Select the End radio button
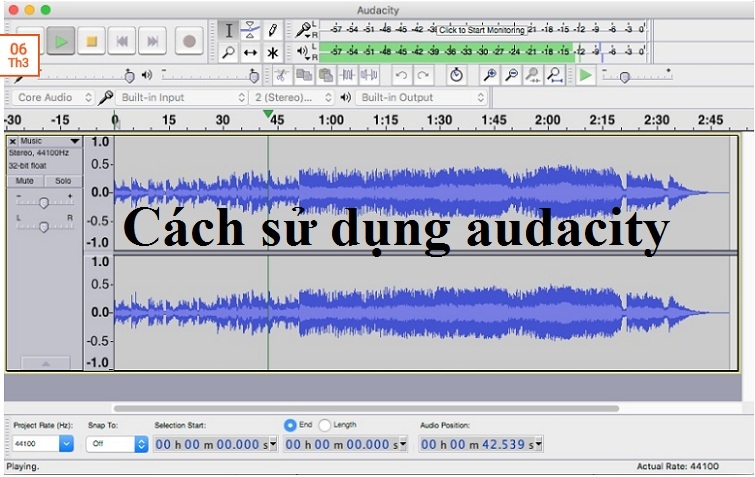Screen dimensions: 755x477 tap(290, 425)
